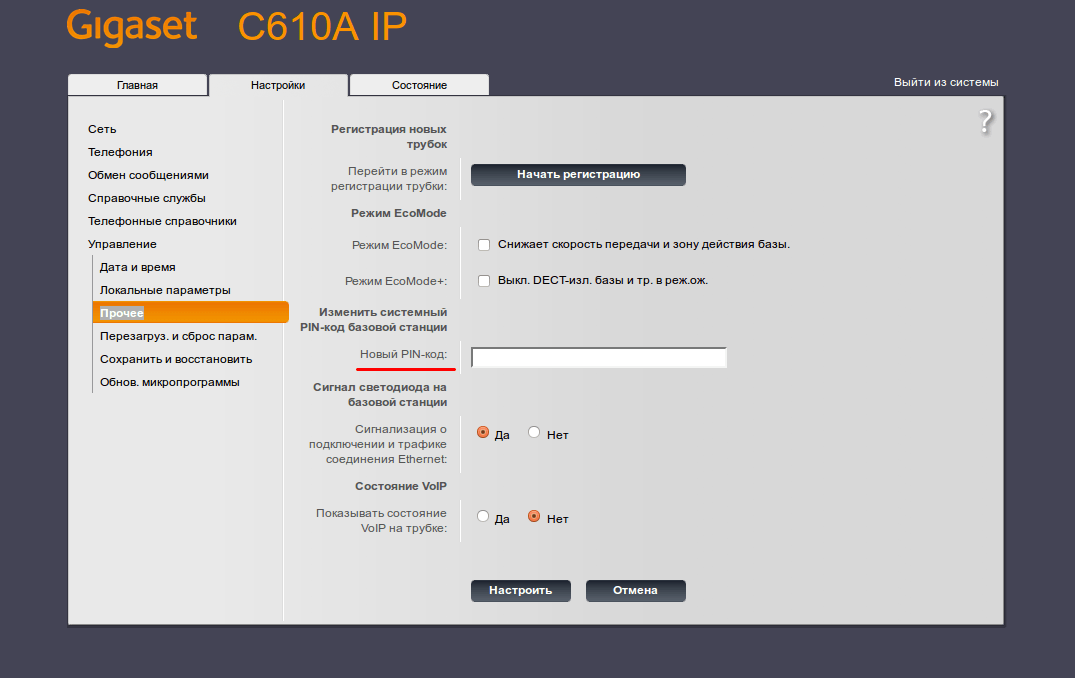This screenshot has width=1075, height=678.
Task: Select Да for showing VoIP status
Action: tap(483, 517)
